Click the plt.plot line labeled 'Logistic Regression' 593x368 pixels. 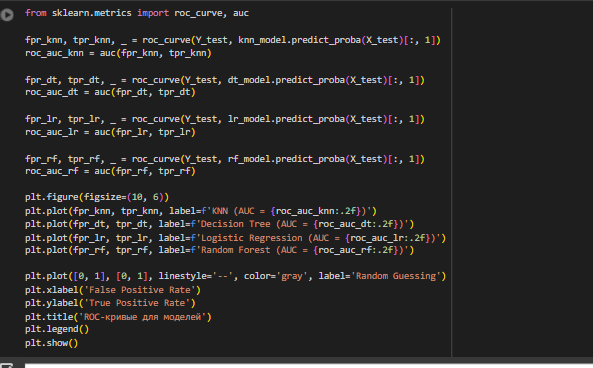coord(236,238)
